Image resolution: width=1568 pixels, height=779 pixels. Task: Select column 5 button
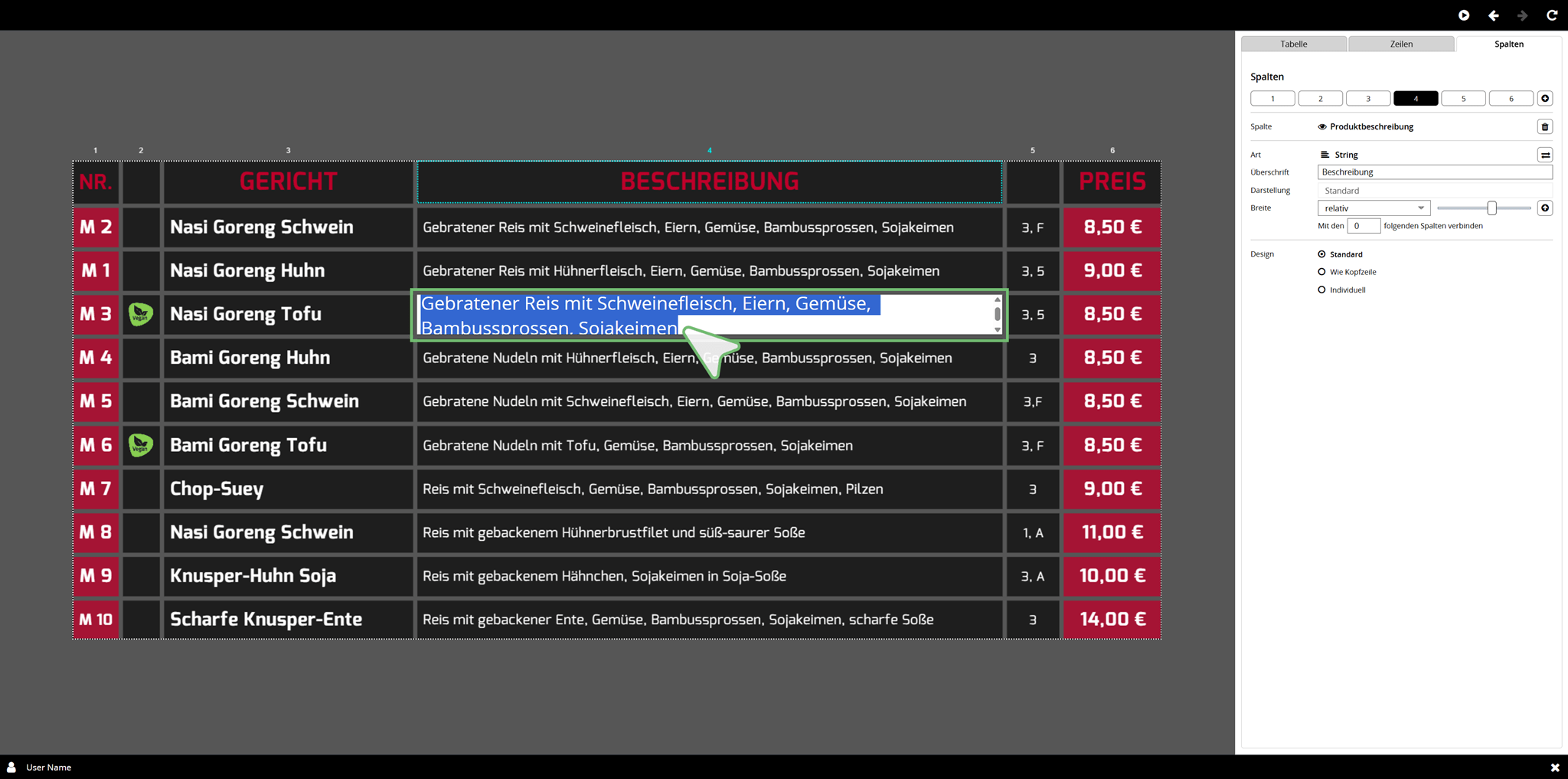click(x=1463, y=99)
